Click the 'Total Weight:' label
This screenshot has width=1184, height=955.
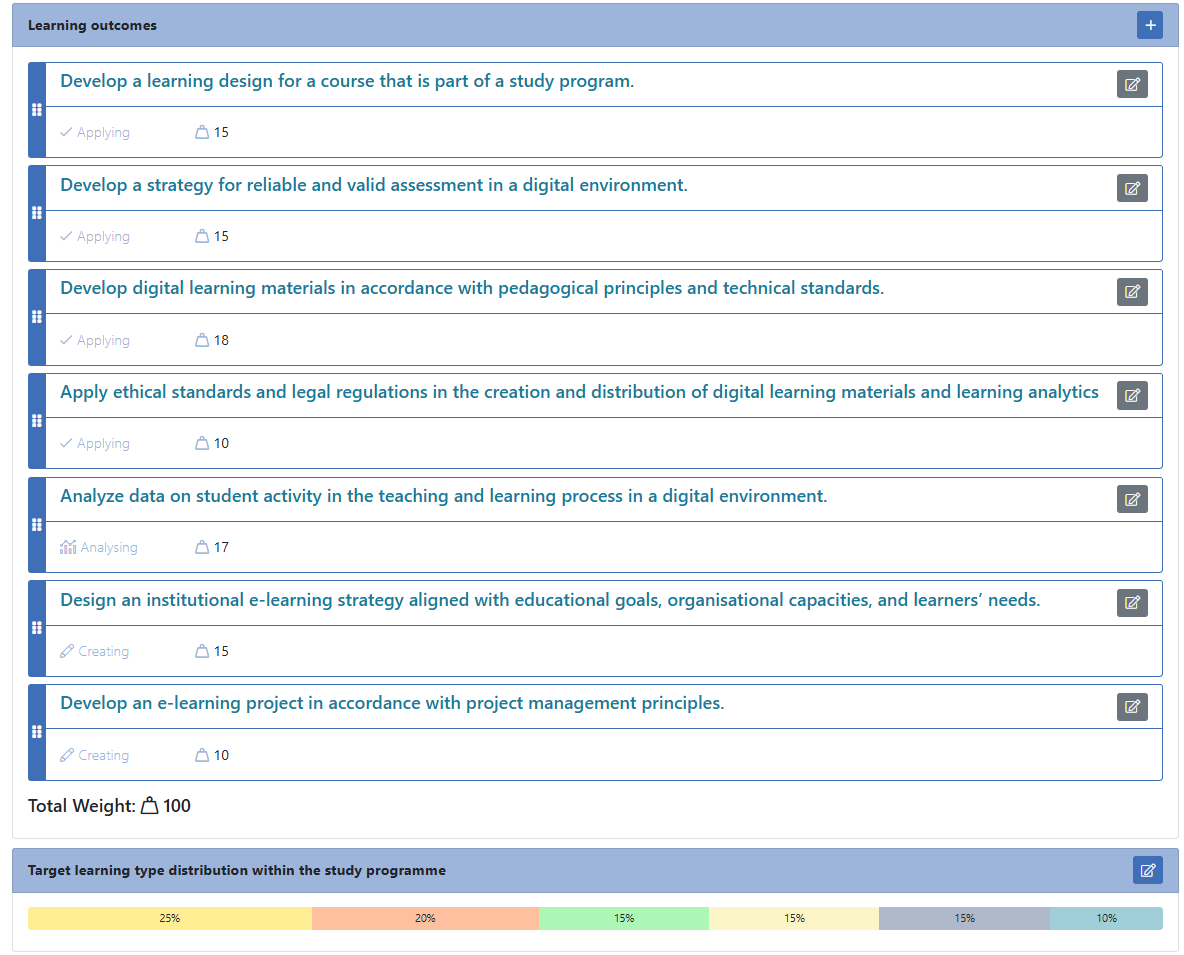click(82, 806)
